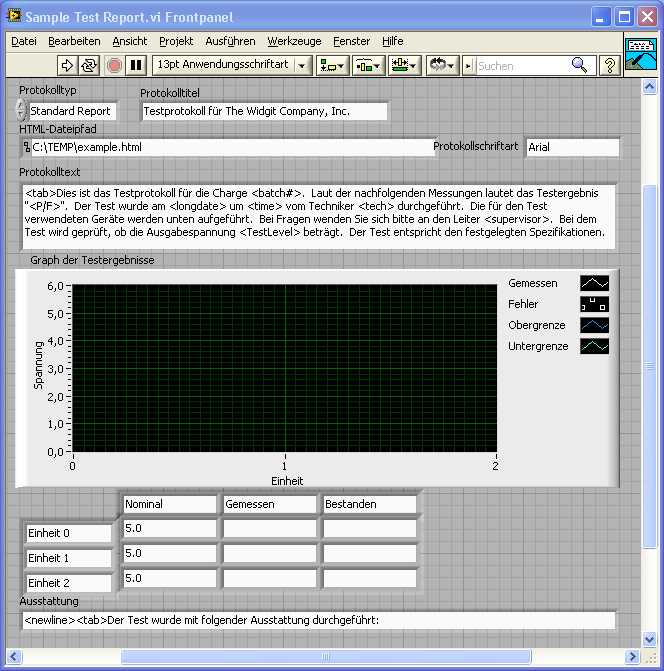Open the Reorder dropdown in the toolbar
The height and width of the screenshot is (671, 664).
(x=442, y=65)
